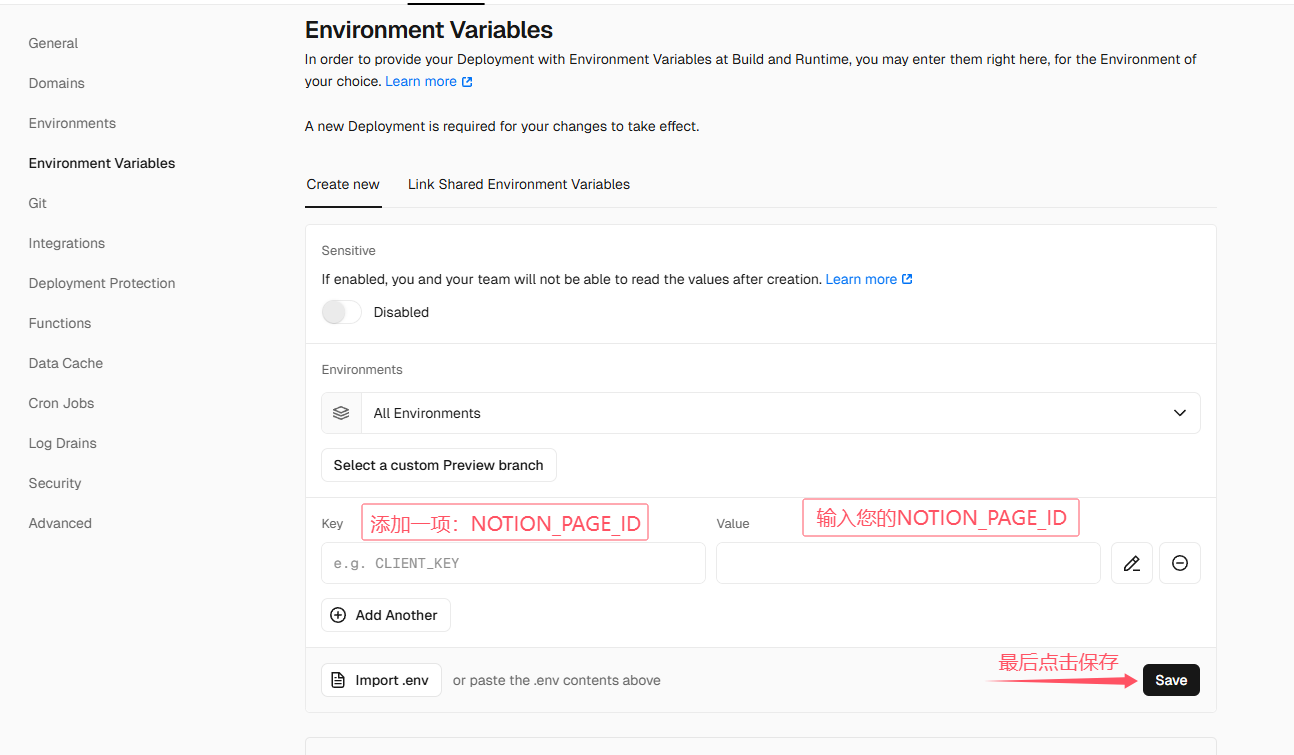1294x755 pixels.
Task: Toggle the Sensitive switch
Action: pyautogui.click(x=341, y=312)
